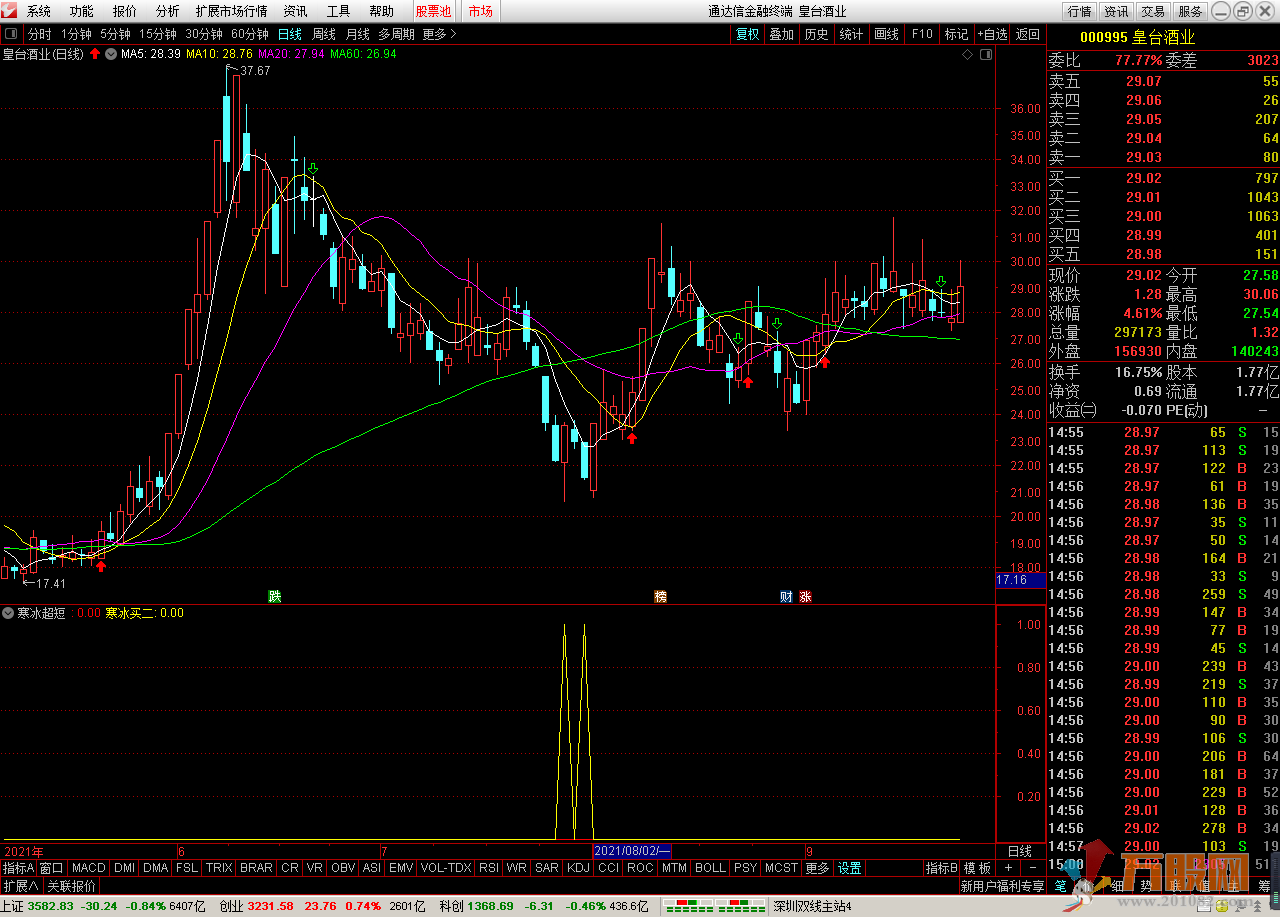
Task: Click the red up arrow beside 皇台酒业(日线)
Action: 95,53
